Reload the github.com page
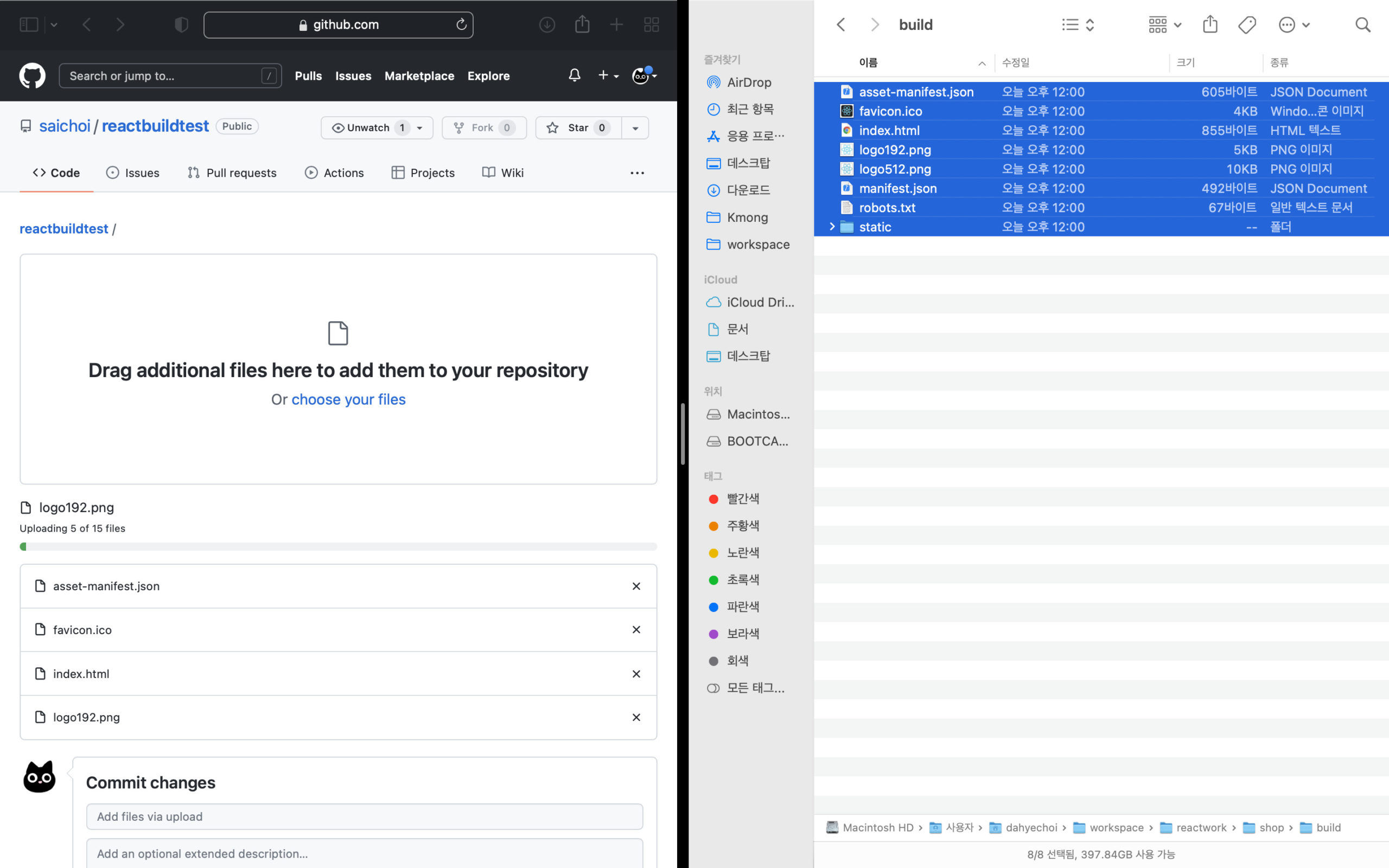 (461, 25)
